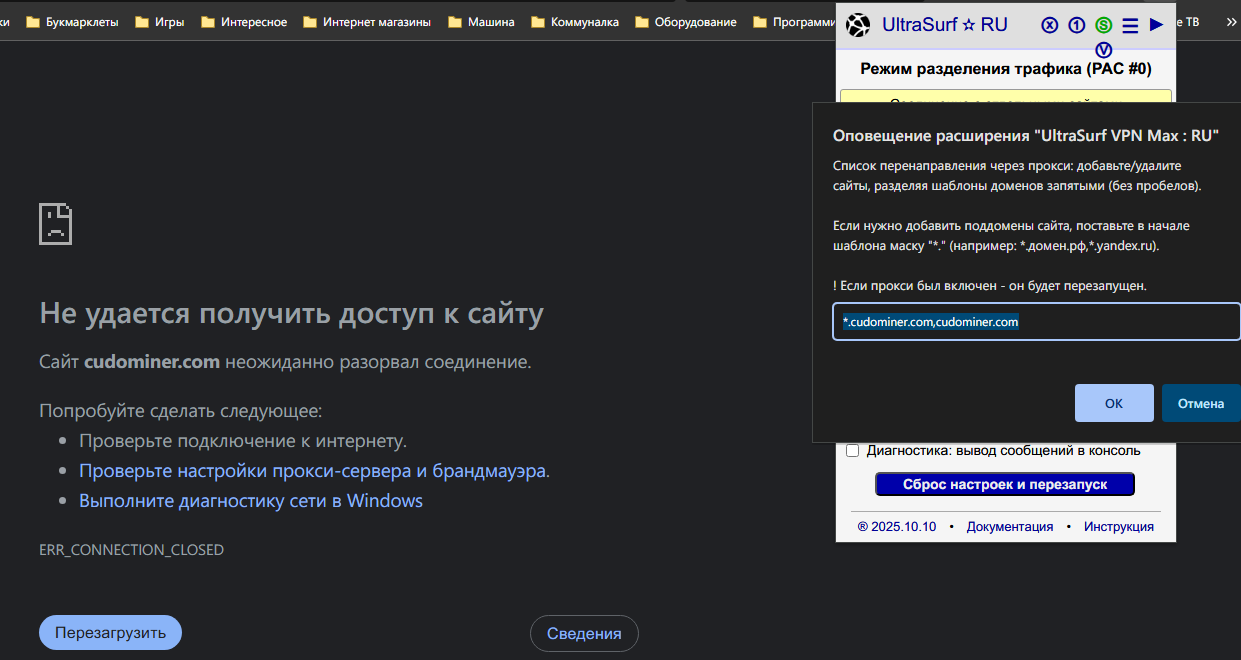Click the proxy domain list input field

pos(1037,322)
